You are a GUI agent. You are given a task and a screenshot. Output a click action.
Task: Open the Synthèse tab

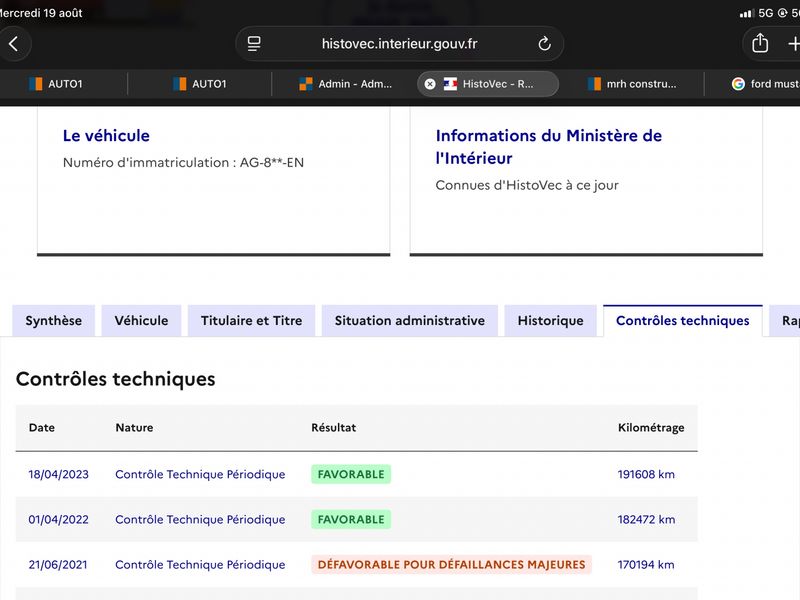[x=54, y=320]
